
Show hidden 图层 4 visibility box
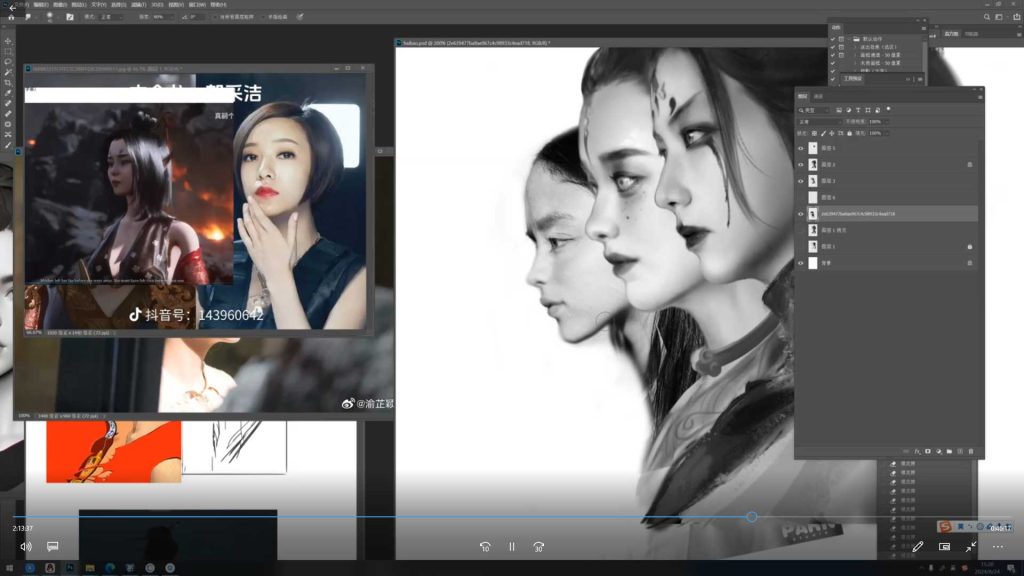[x=801, y=197]
